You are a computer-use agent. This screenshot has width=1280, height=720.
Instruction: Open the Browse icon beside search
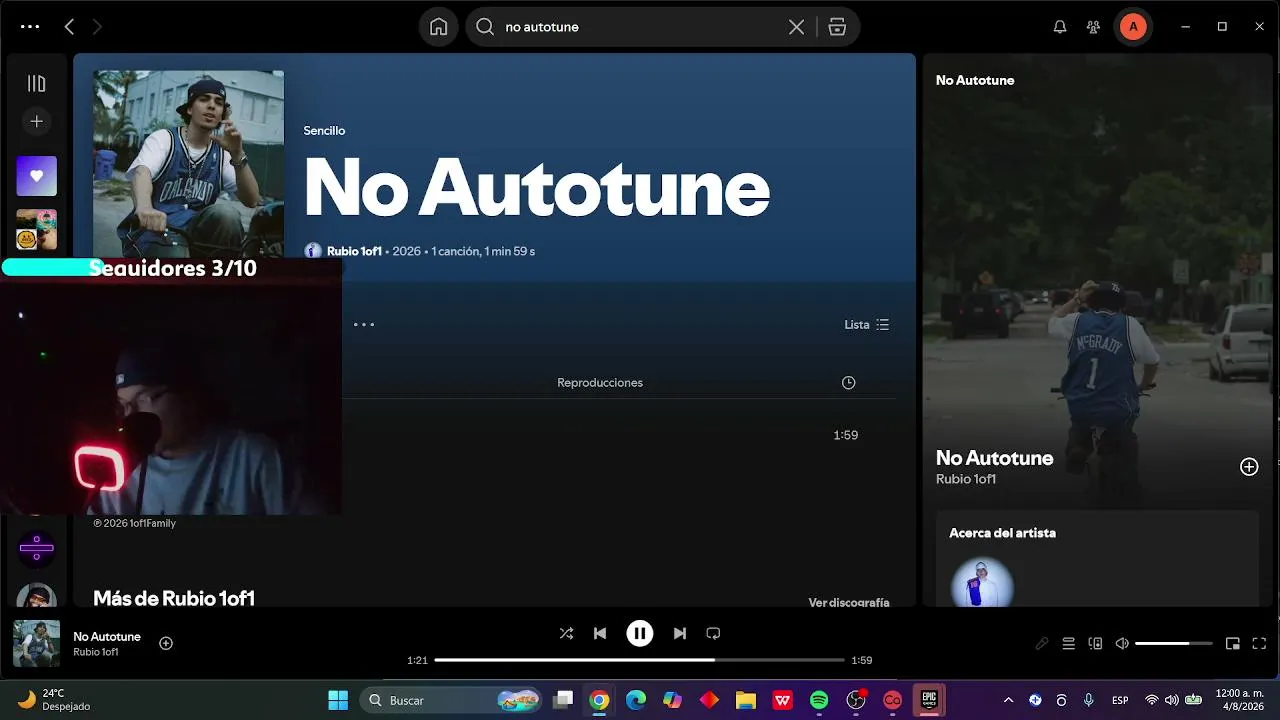point(838,27)
